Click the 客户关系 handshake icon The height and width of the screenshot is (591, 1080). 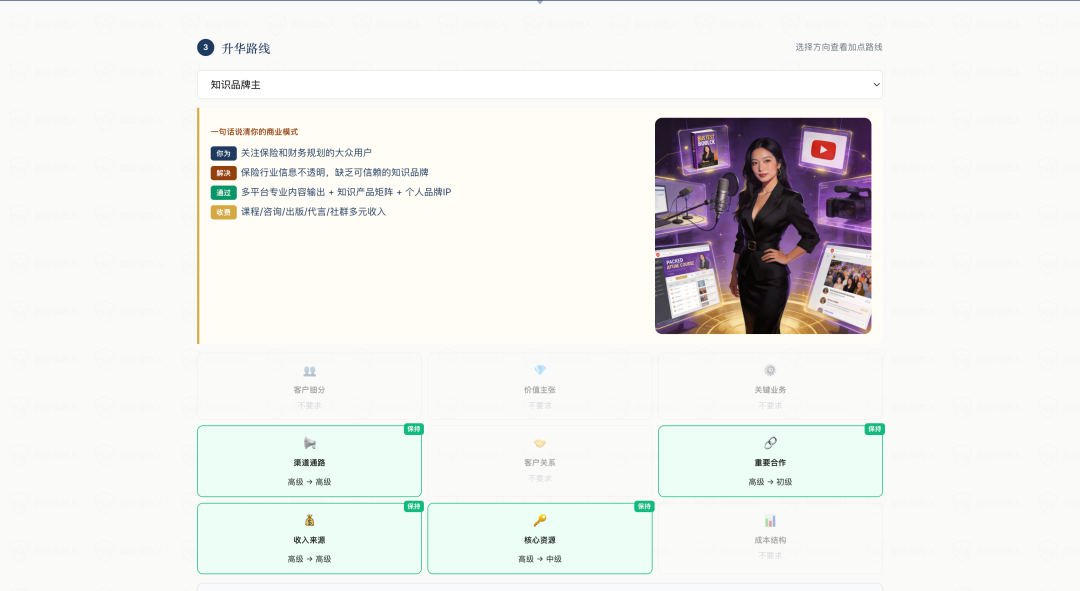coord(540,444)
